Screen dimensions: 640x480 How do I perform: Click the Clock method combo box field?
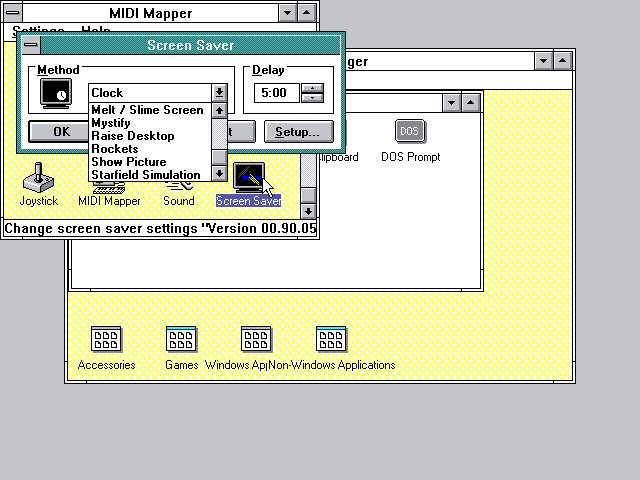[150, 93]
